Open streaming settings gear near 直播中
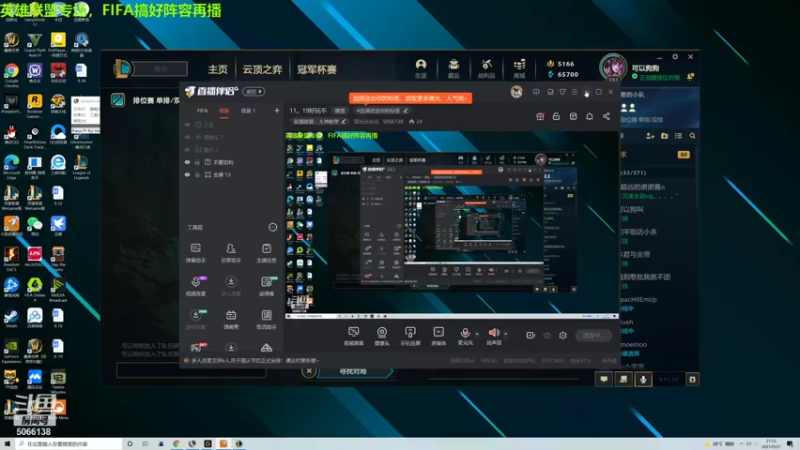The width and height of the screenshot is (800, 450). (x=563, y=335)
